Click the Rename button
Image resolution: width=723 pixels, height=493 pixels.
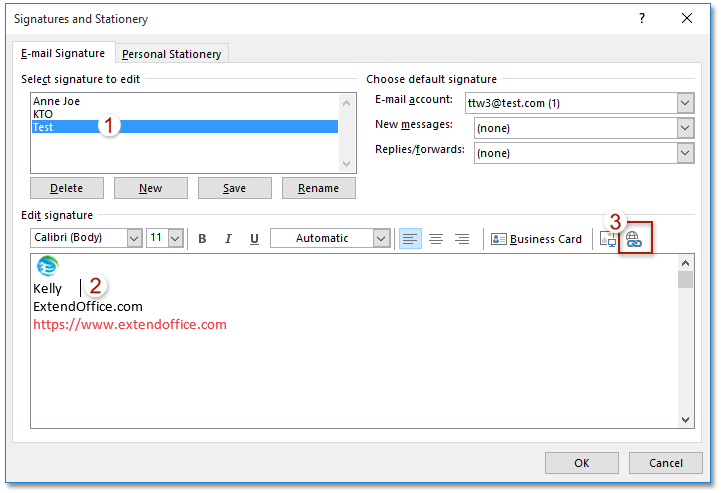pos(319,188)
